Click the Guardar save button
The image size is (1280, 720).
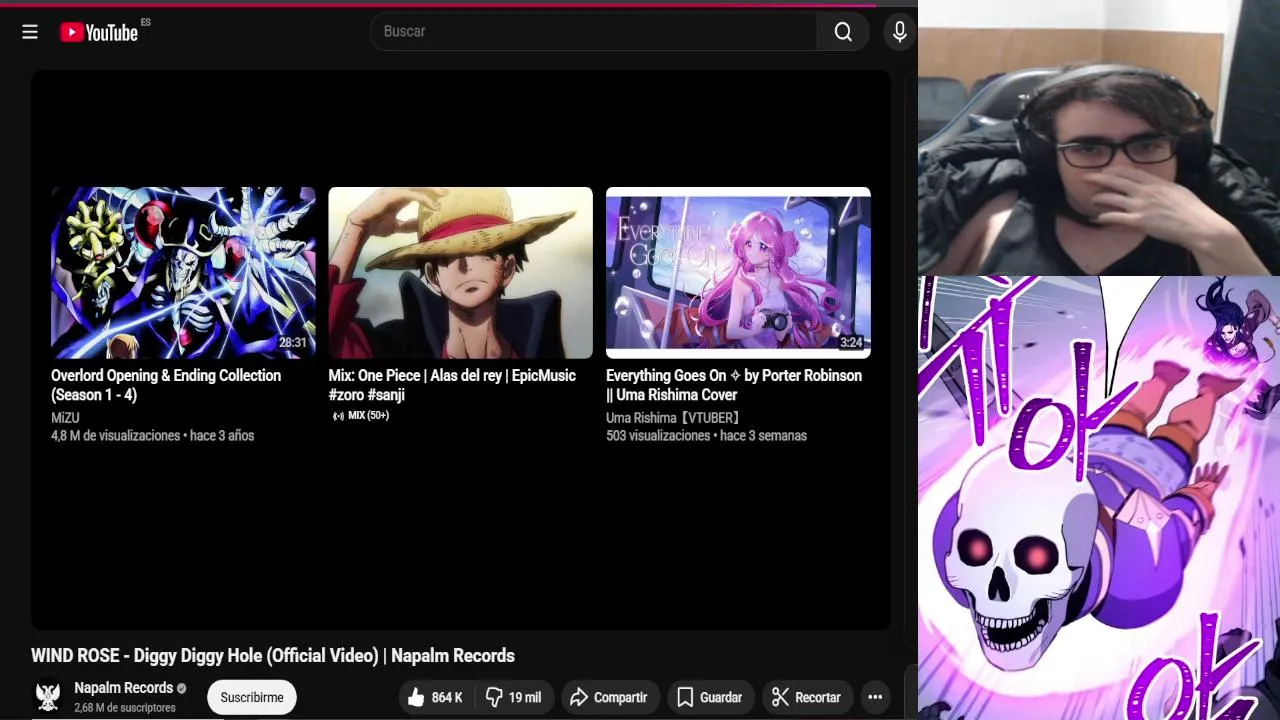(709, 697)
